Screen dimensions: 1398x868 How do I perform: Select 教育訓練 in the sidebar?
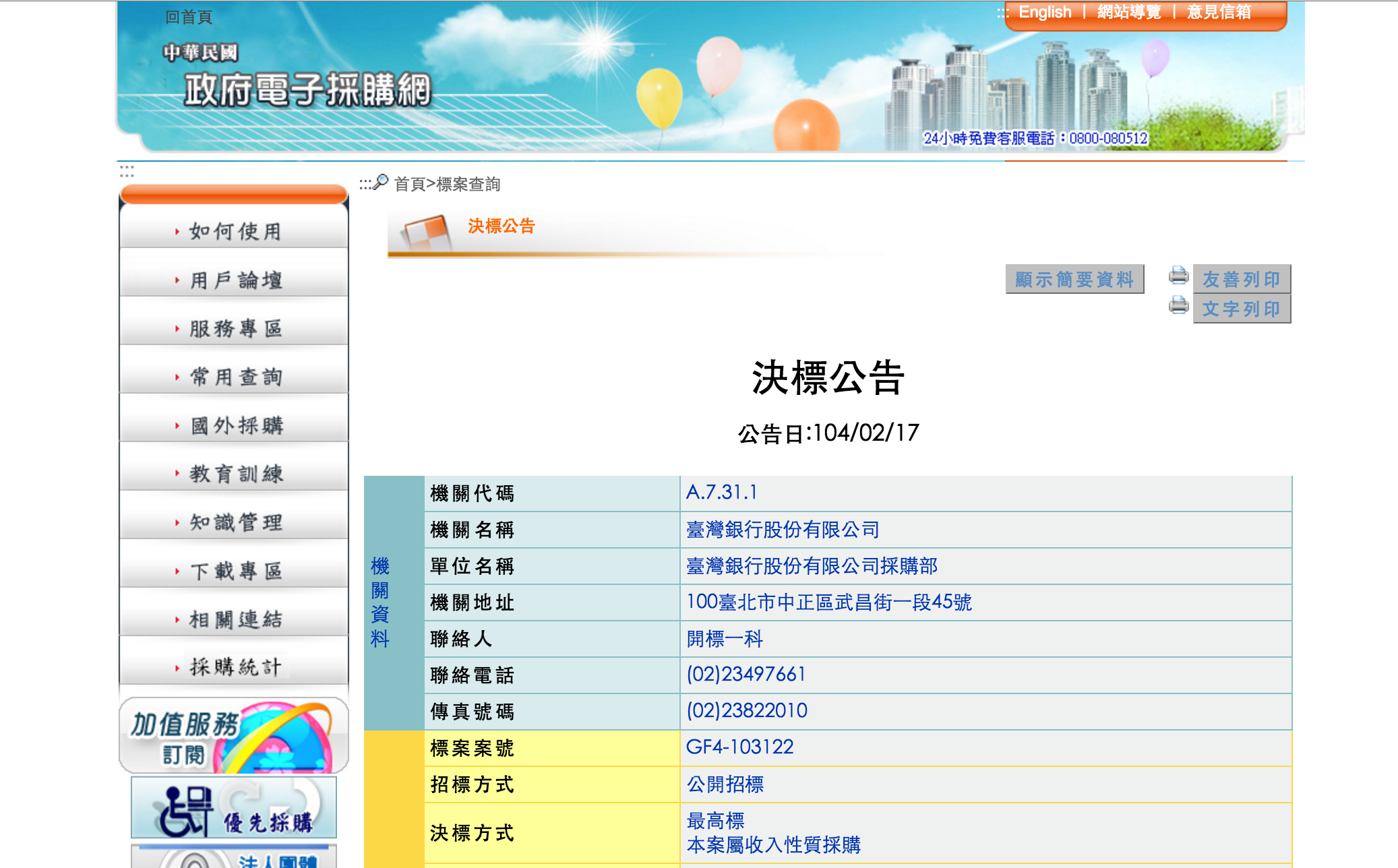(234, 474)
